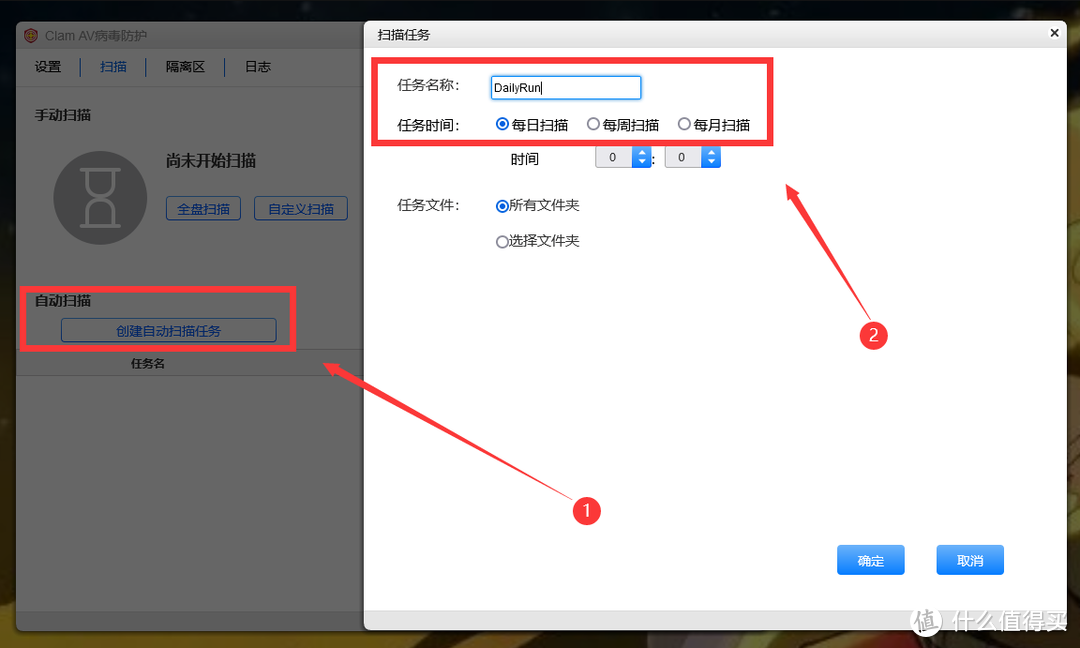Increment the hour value with its up arrow
1080x648 pixels.
tap(641, 152)
